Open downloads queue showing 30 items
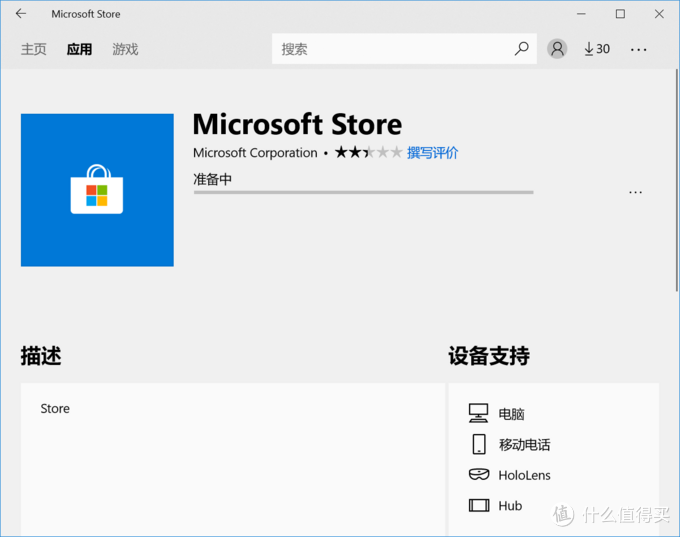Image resolution: width=680 pixels, height=537 pixels. pos(597,49)
